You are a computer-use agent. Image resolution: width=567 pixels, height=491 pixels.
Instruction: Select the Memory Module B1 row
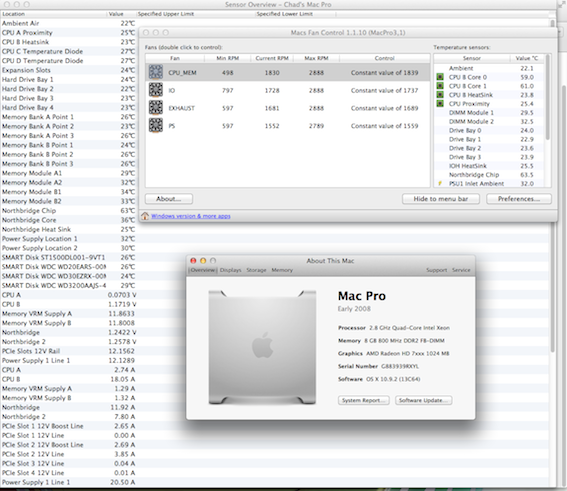click(69, 192)
